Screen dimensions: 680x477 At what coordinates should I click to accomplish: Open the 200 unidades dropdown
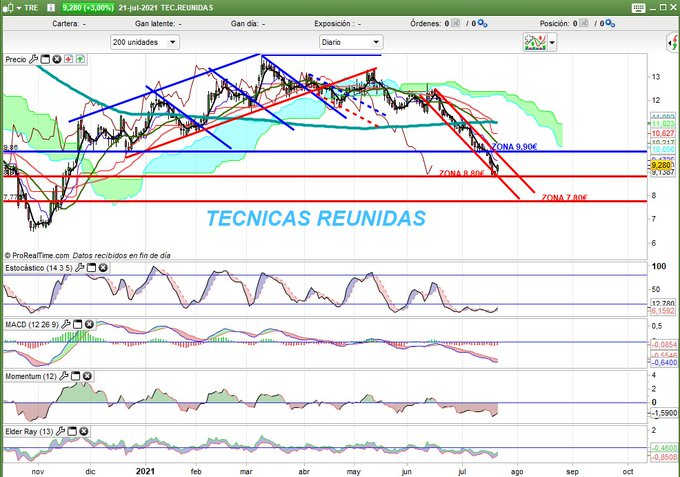point(145,42)
